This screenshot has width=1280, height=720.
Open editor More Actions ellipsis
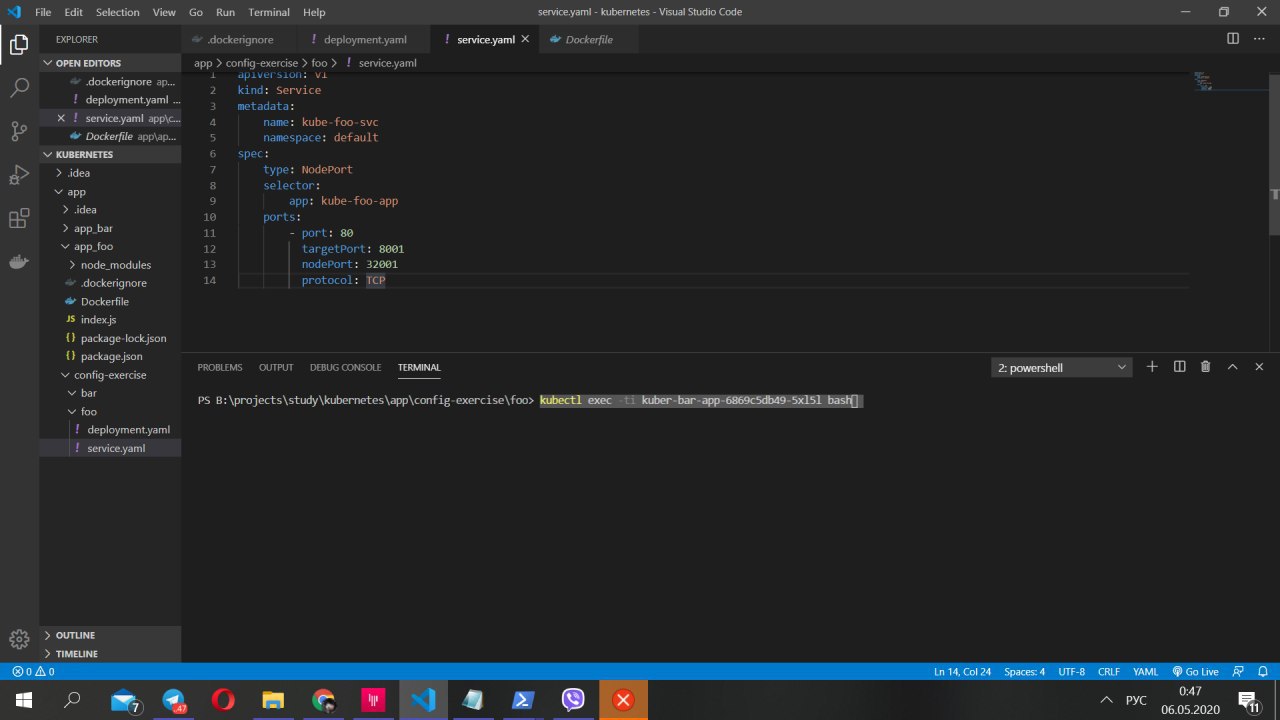tap(1259, 39)
